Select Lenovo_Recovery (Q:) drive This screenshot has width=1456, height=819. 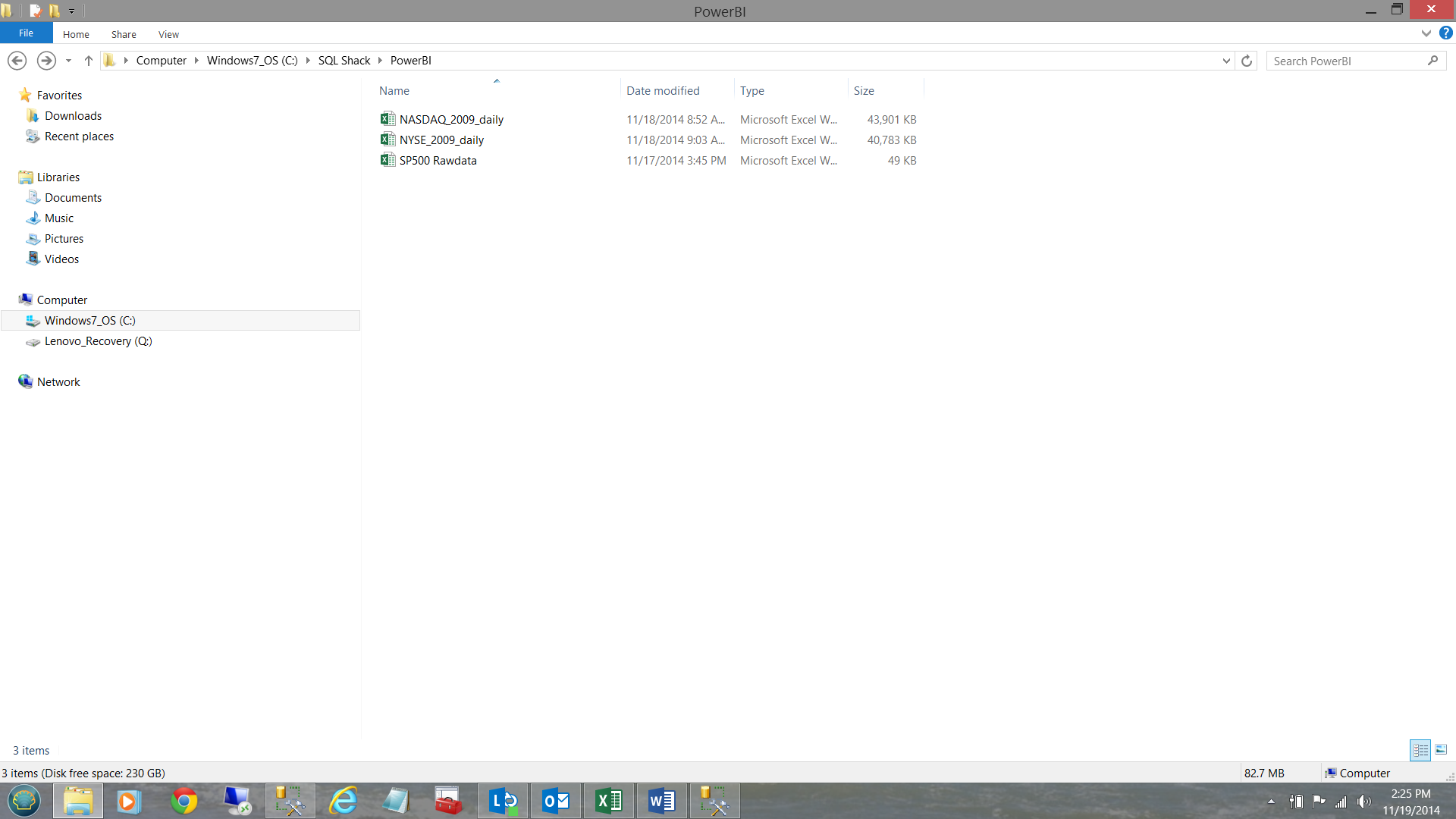coord(98,341)
